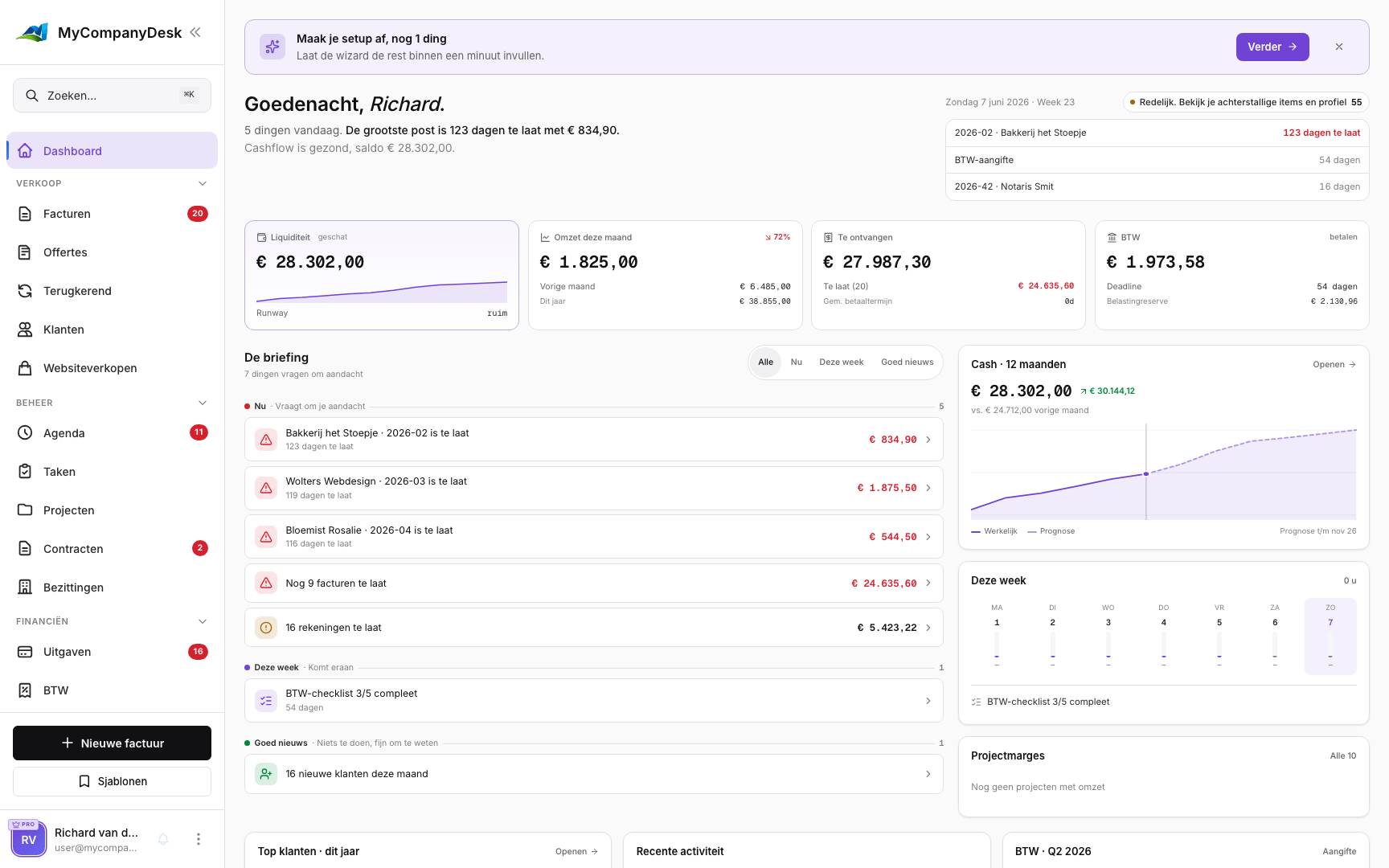1389x868 pixels.
Task: Open Facturen in the sidebar
Action: [112, 214]
